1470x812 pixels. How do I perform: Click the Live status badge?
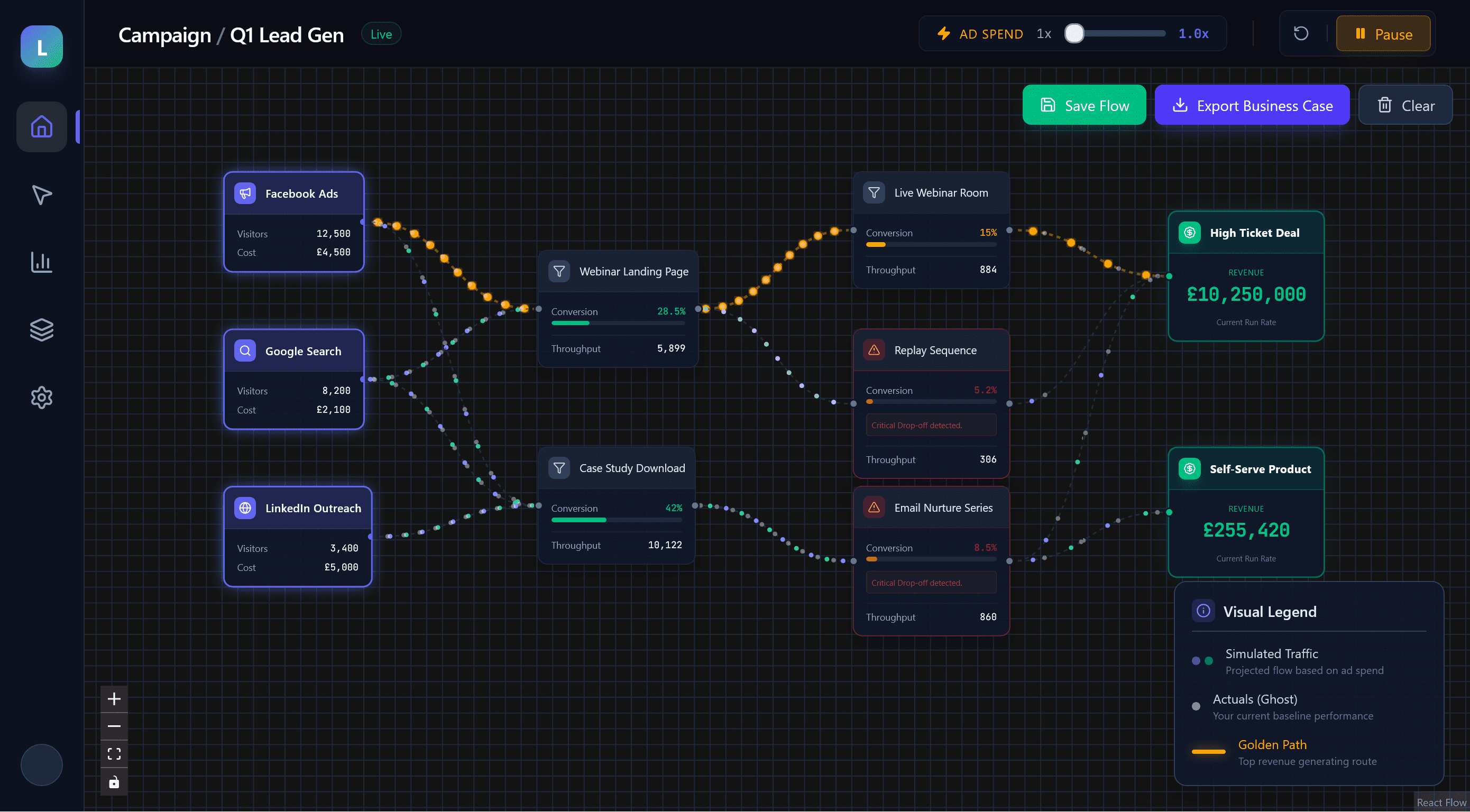(381, 34)
